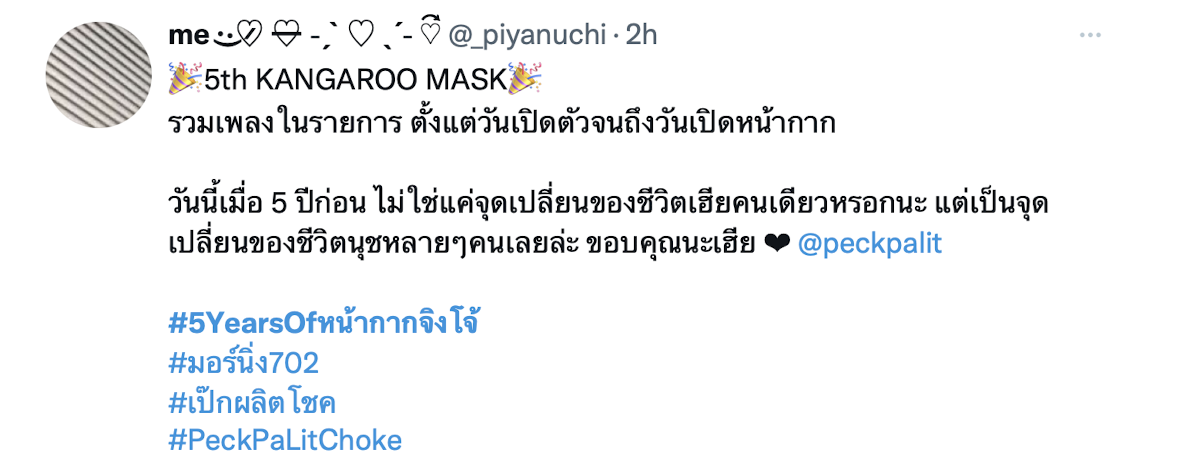1182x468 pixels.
Task: Open hashtag #PeckPaLitChoke
Action: tap(285, 441)
